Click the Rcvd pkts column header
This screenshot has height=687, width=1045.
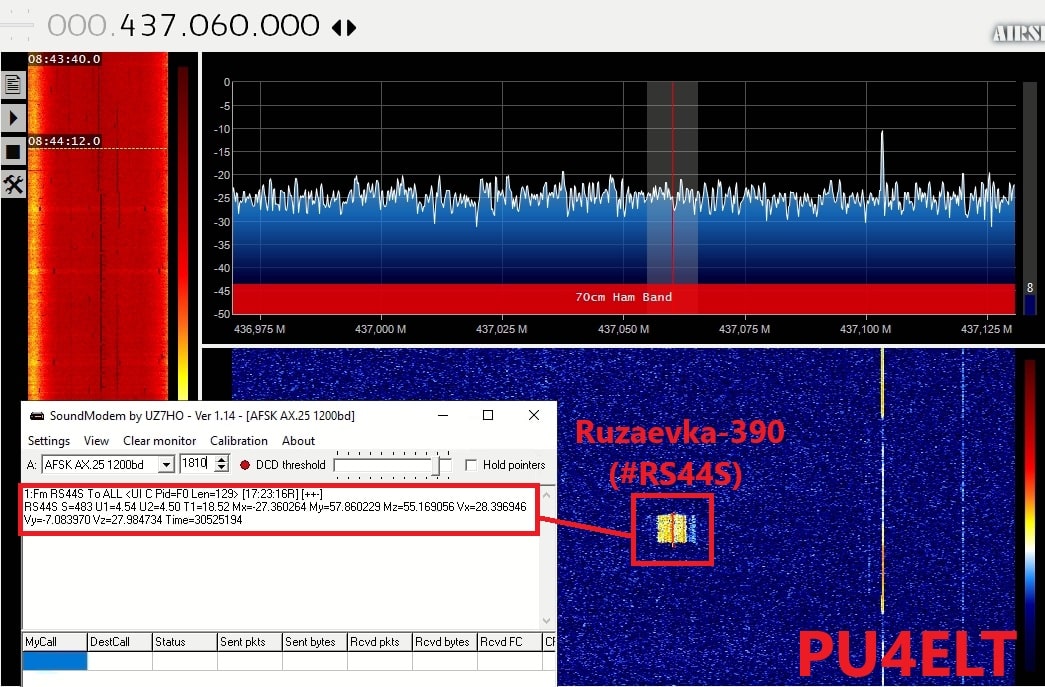(x=380, y=642)
